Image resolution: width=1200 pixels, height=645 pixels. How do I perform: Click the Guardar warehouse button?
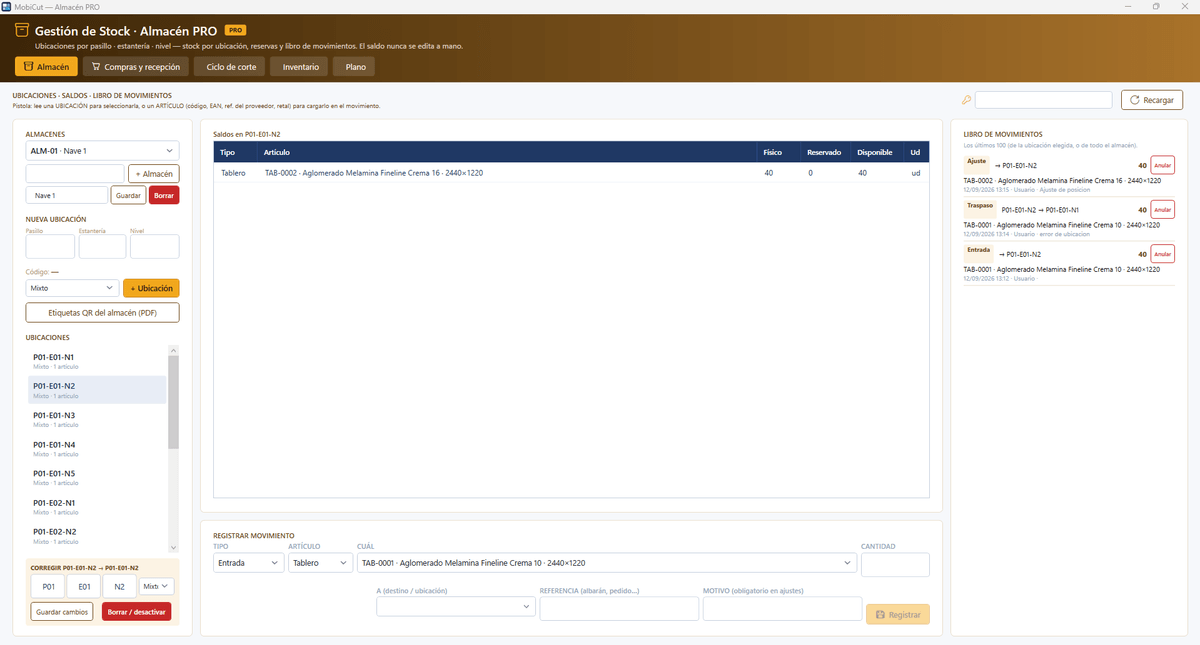[x=128, y=195]
